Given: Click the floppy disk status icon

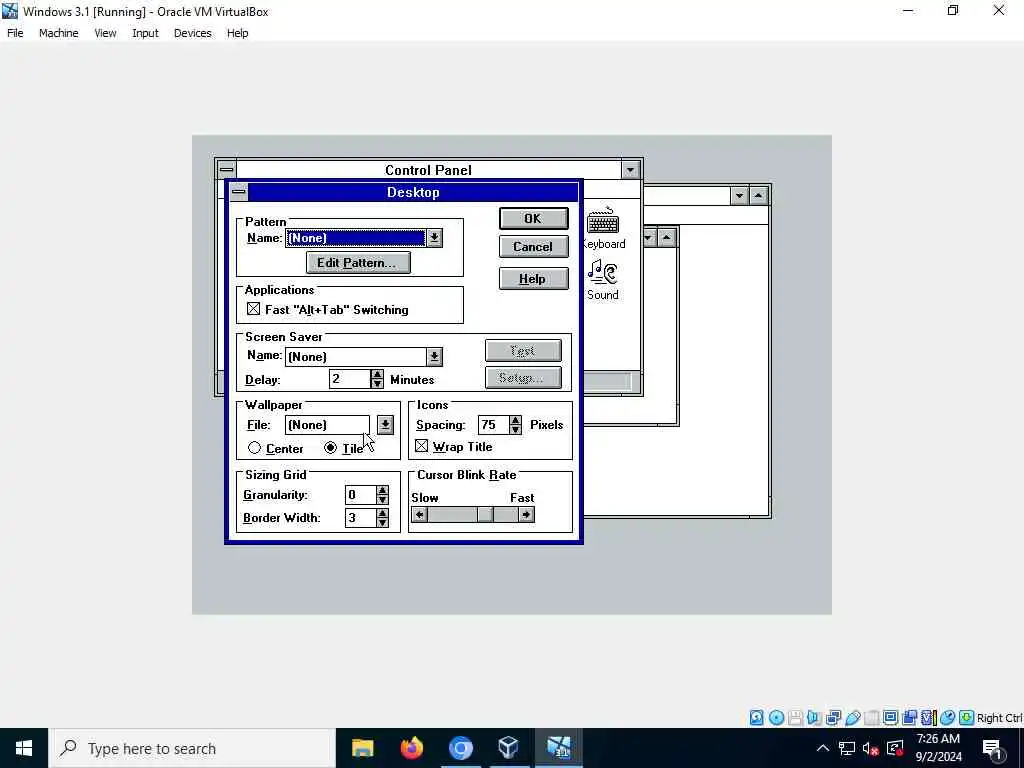Looking at the screenshot, I should (x=795, y=718).
